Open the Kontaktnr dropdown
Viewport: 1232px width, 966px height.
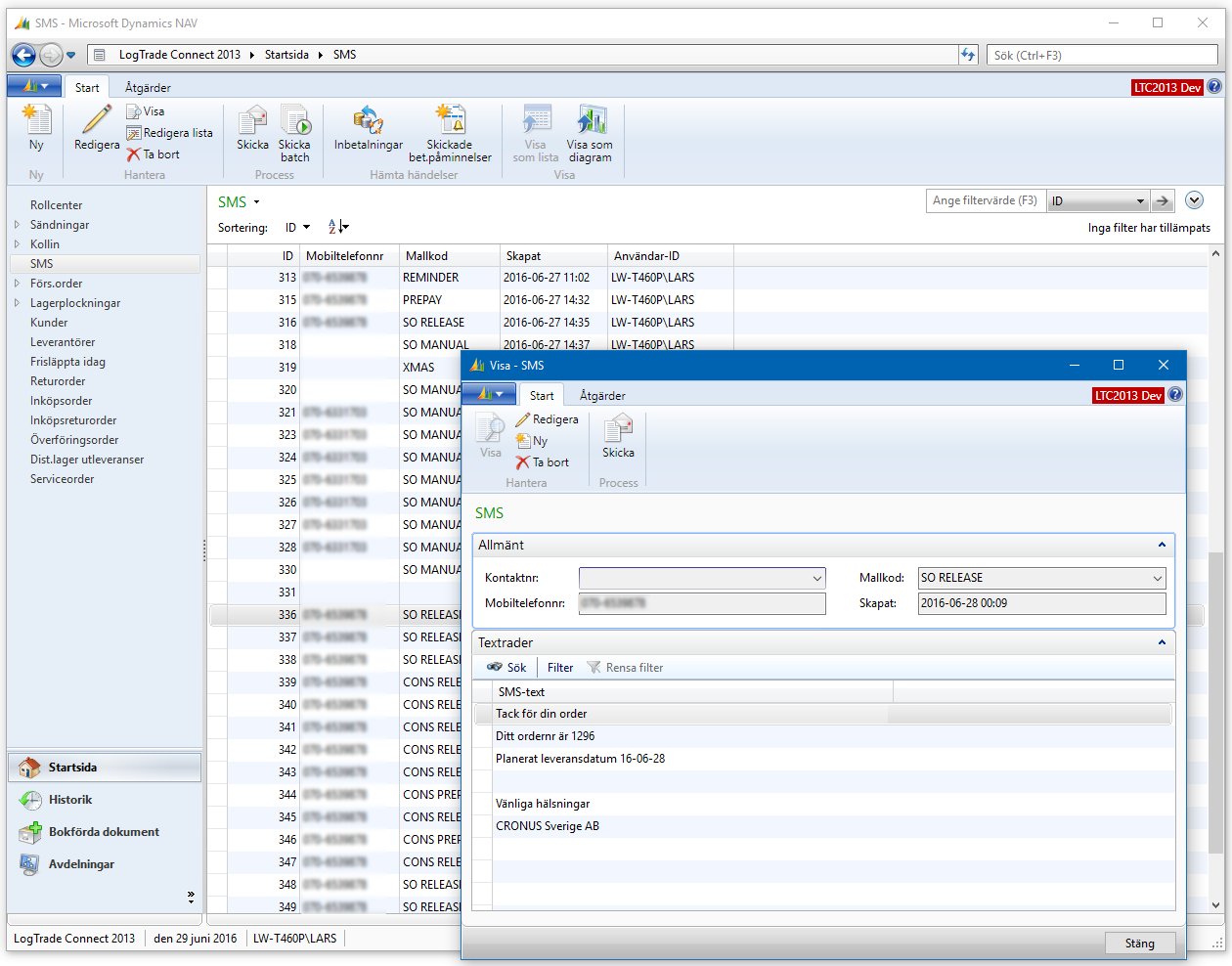[817, 578]
